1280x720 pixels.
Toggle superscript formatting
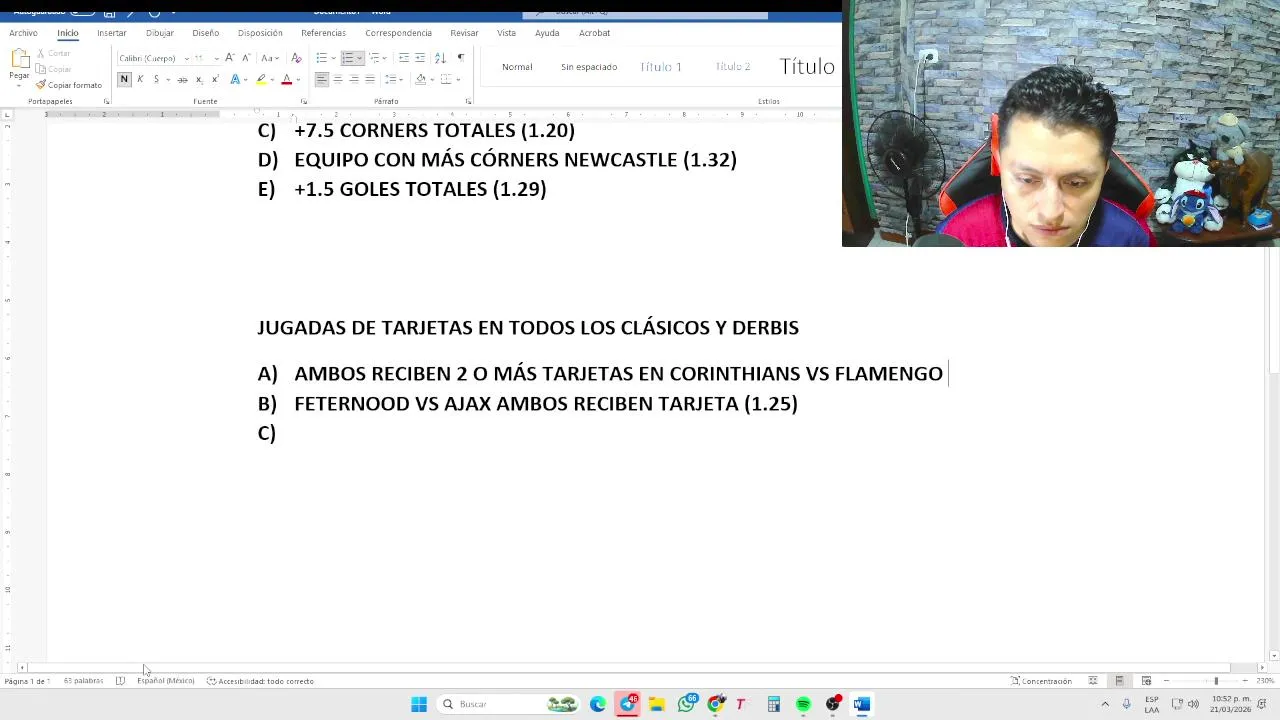pos(214,79)
